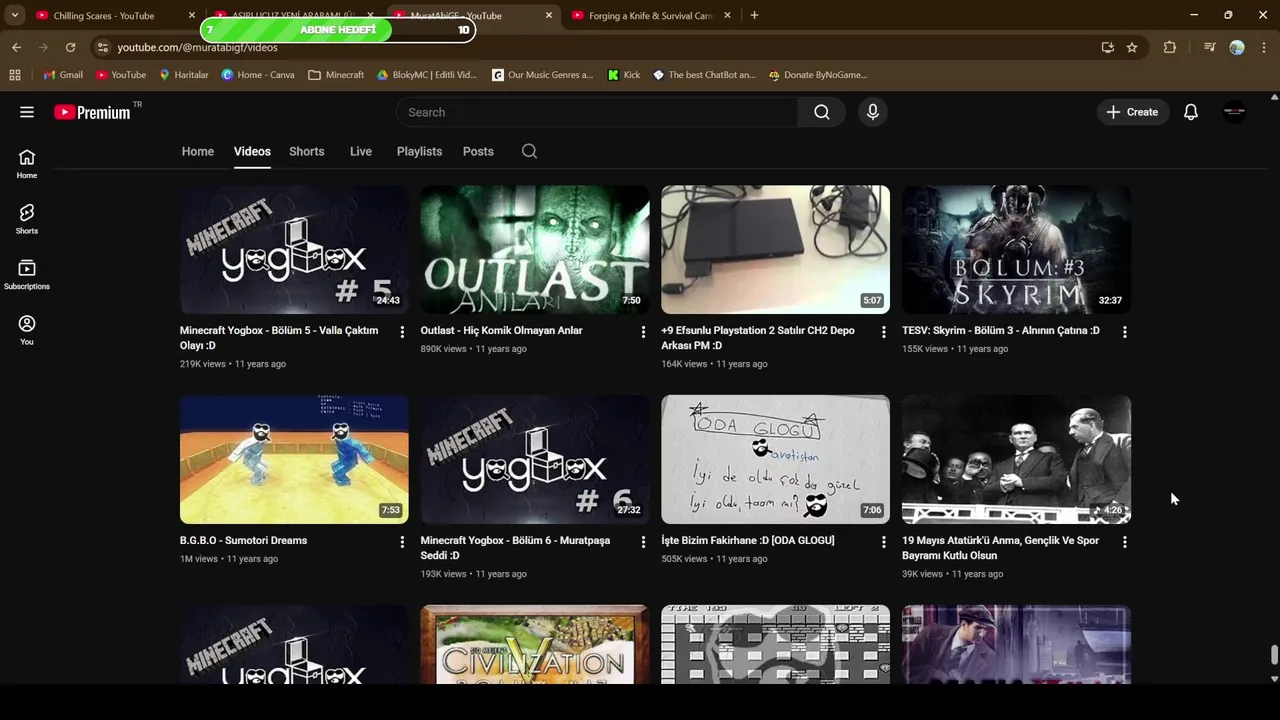The image size is (1280, 720).
Task: Open Home - Canva bookmark
Action: click(258, 75)
